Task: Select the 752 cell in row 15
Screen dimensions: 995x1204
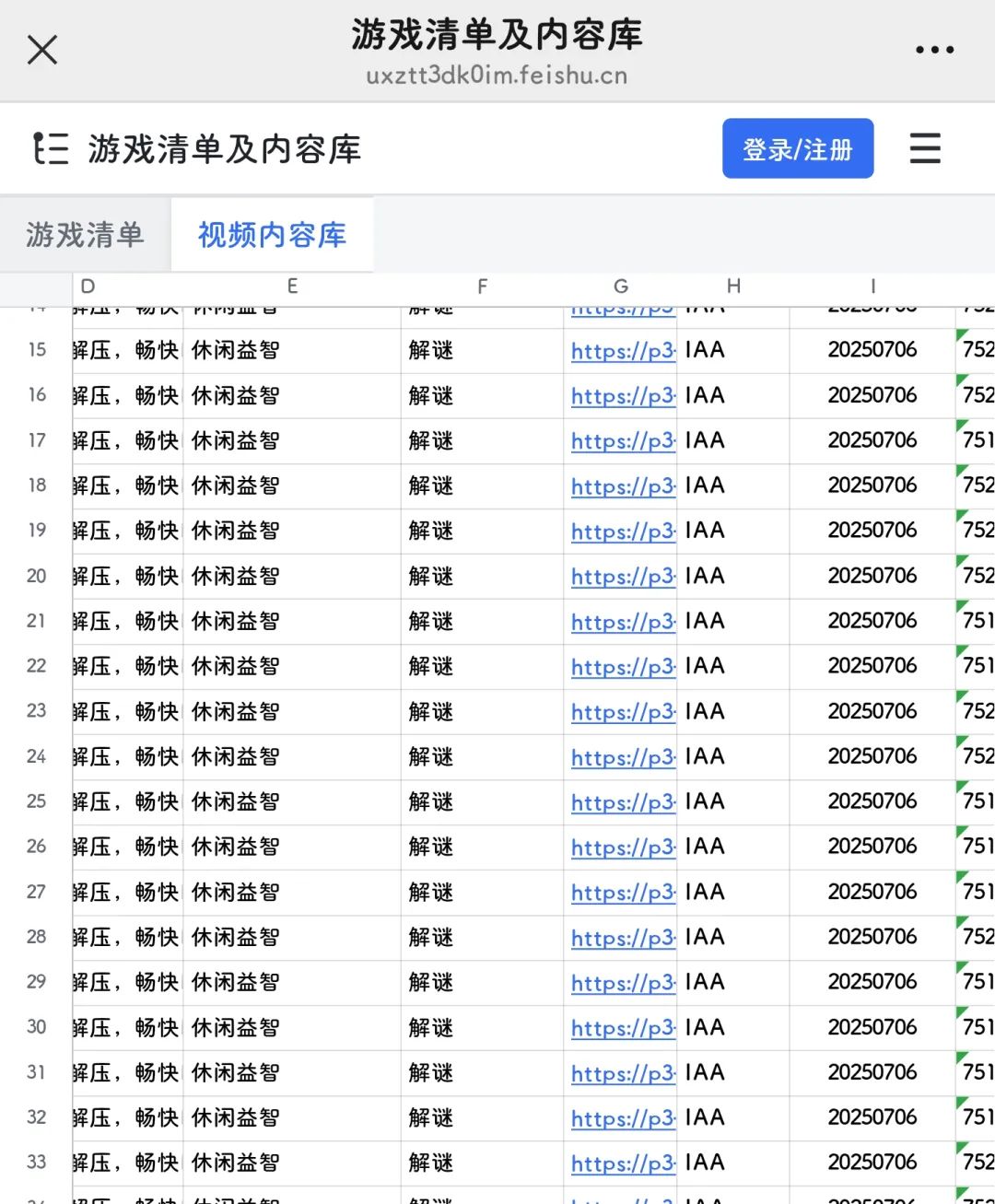Action: [x=976, y=350]
